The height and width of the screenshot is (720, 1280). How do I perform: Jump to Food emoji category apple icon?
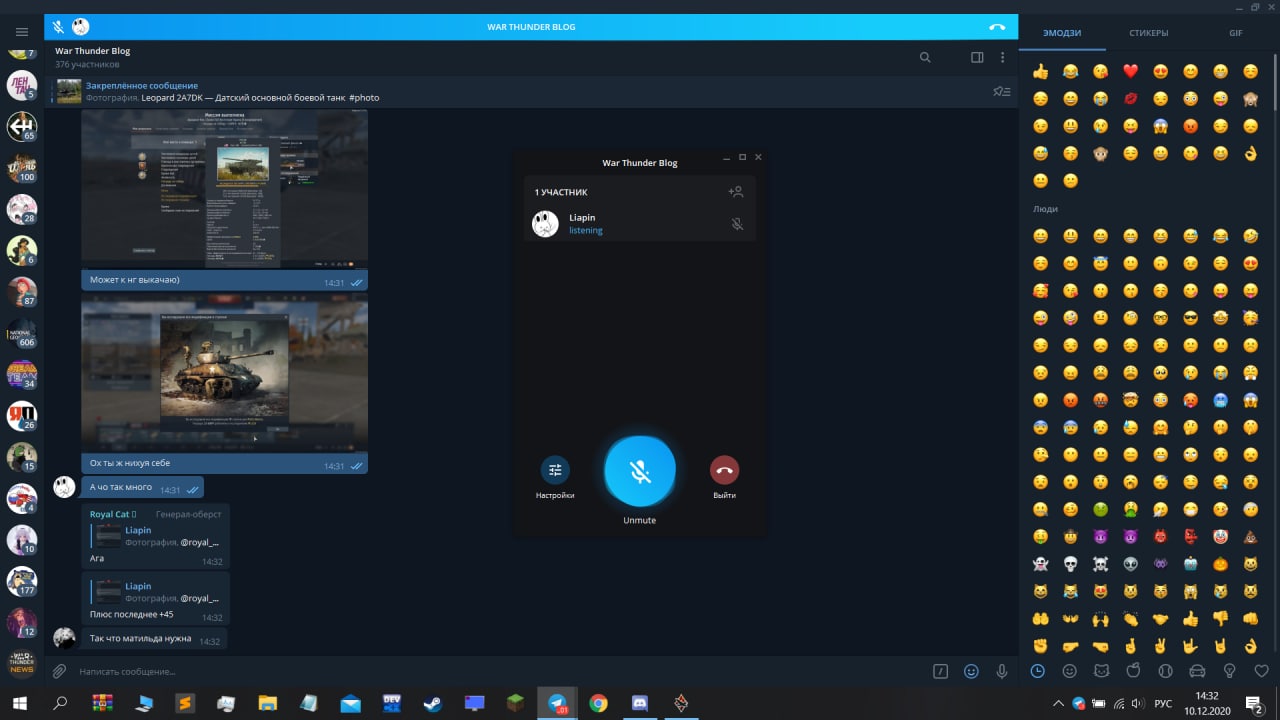1134,671
